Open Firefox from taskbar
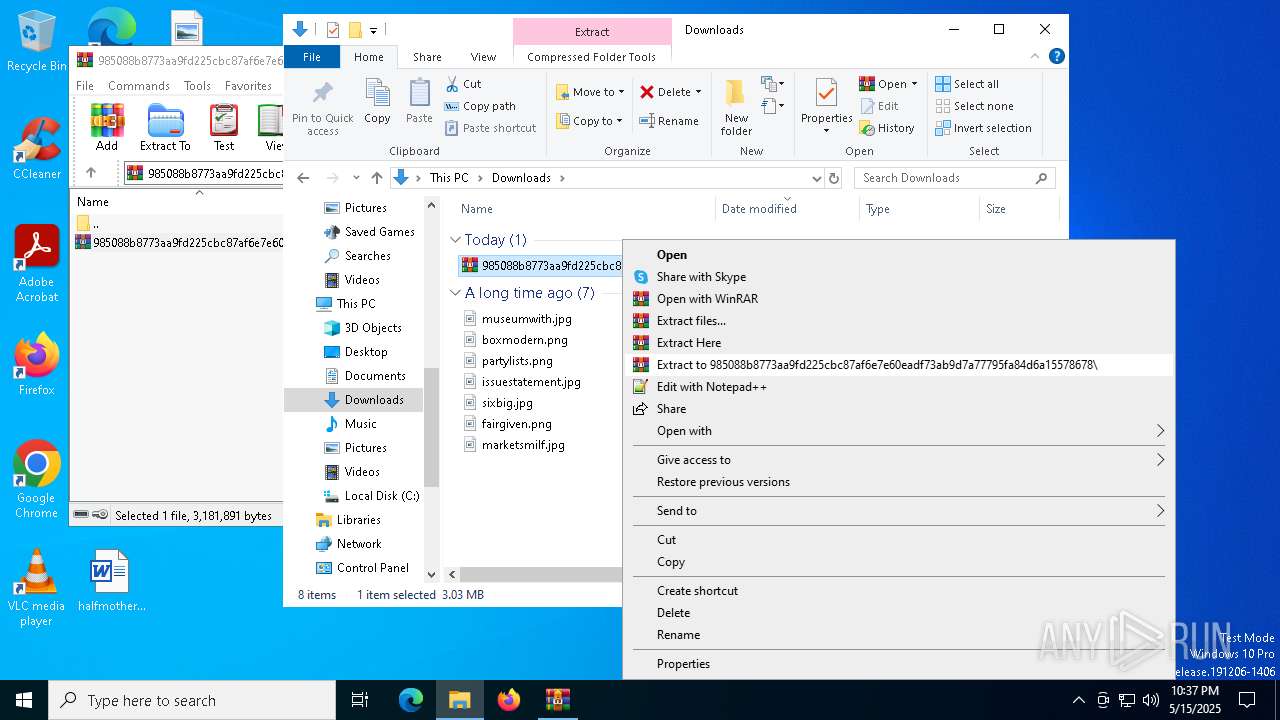Image resolution: width=1280 pixels, height=720 pixels. (509, 700)
